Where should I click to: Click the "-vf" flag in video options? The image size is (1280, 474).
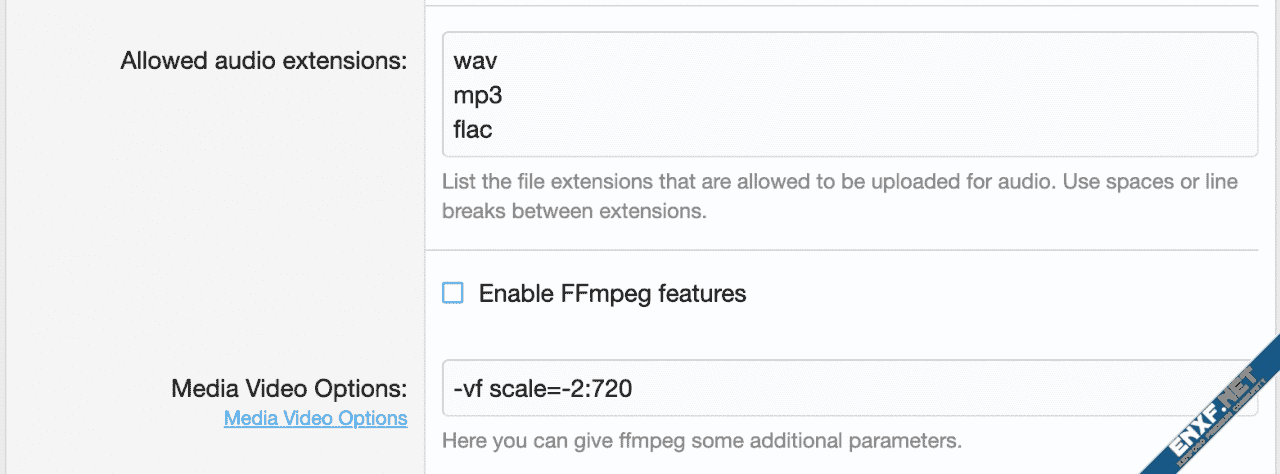[467, 388]
